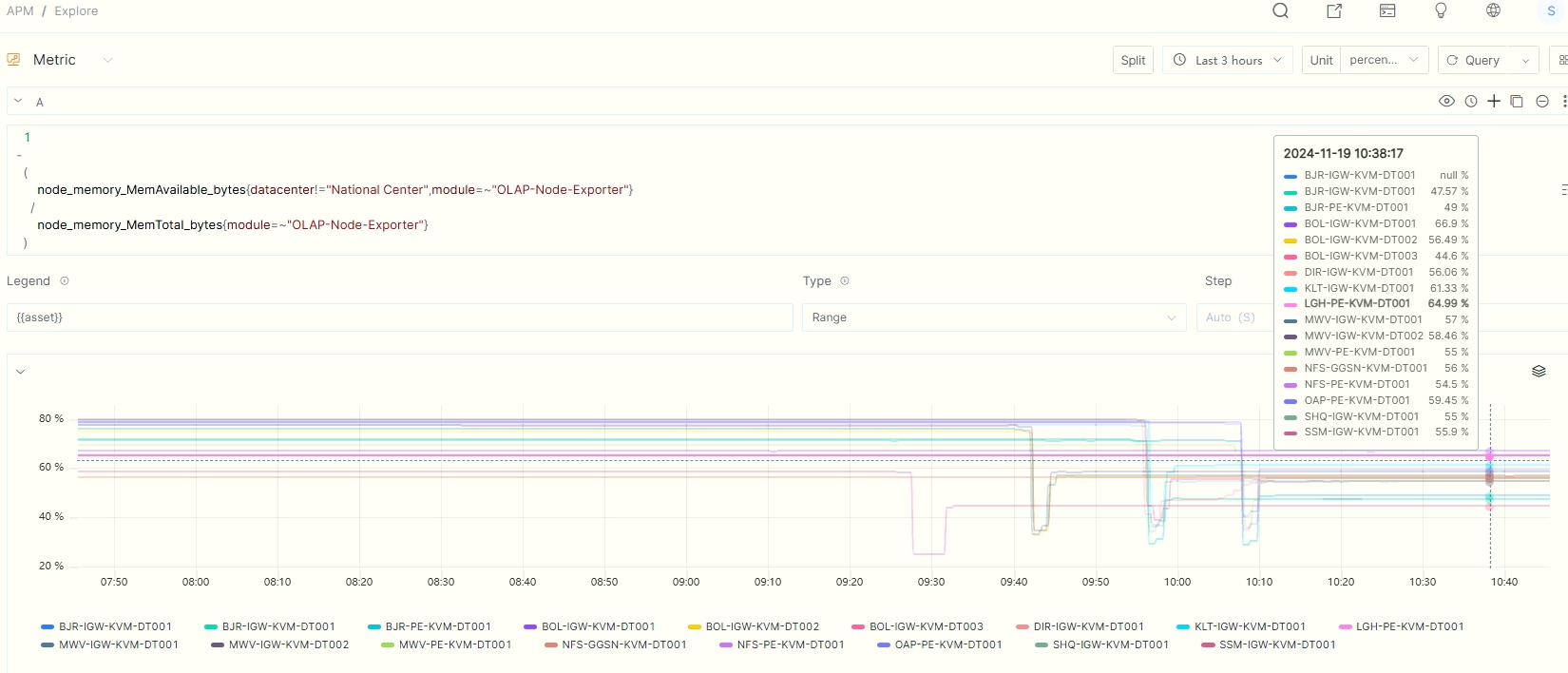1568x673 pixels.
Task: Duplicate query A with copy icon
Action: coord(1517,101)
